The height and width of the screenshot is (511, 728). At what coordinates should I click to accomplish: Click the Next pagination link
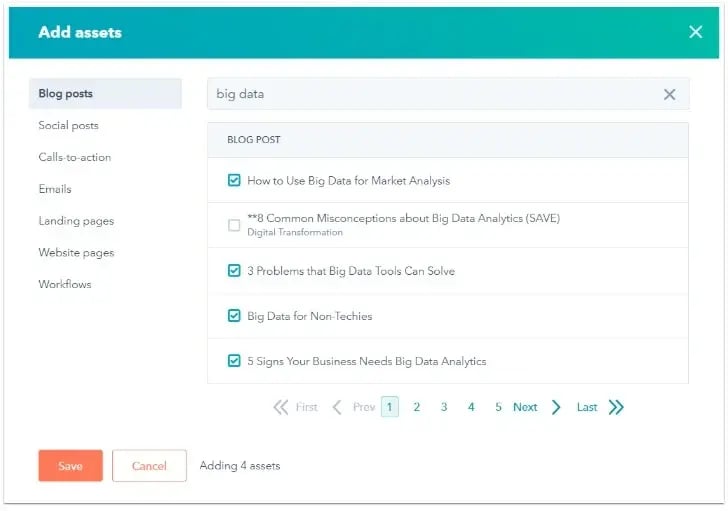point(525,407)
